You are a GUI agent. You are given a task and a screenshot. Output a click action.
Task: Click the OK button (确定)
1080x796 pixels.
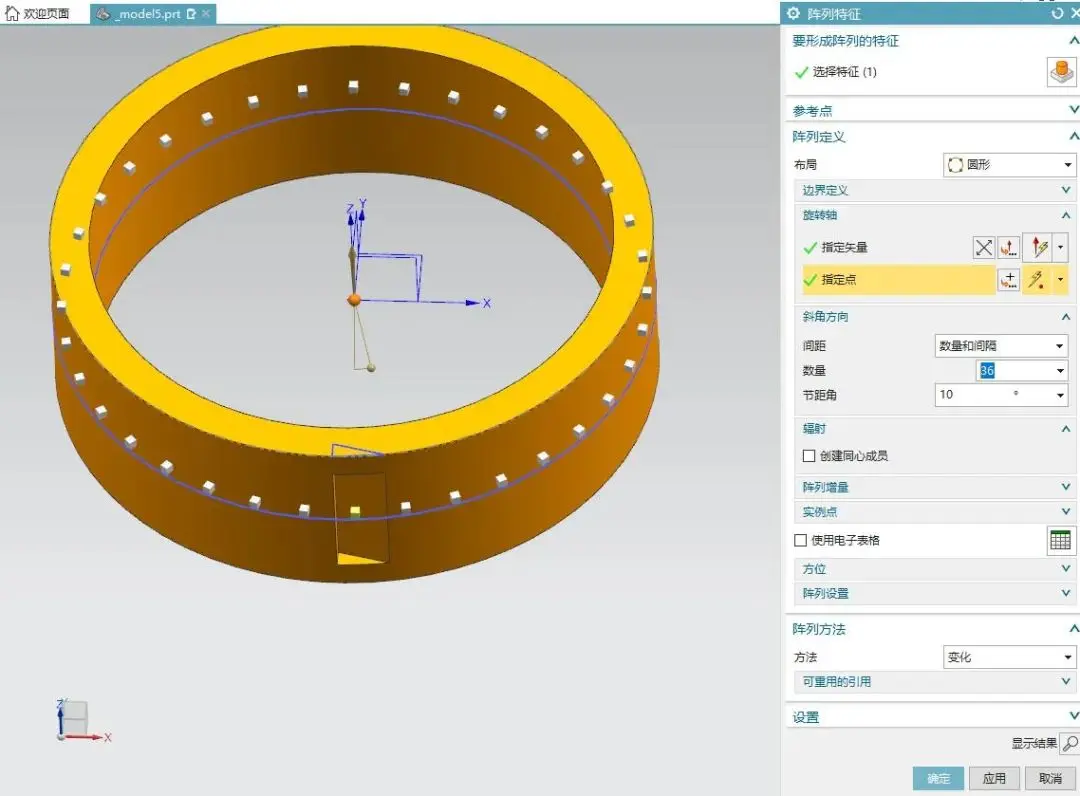(938, 778)
